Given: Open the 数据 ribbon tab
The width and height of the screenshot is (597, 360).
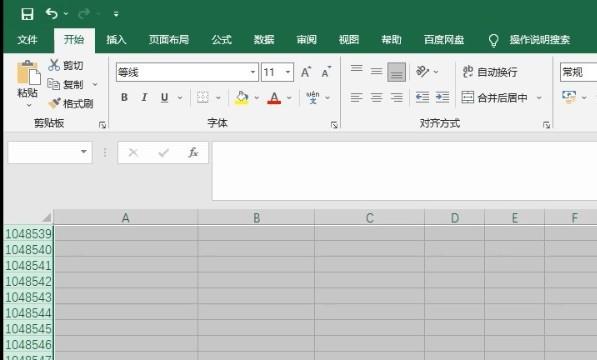Looking at the screenshot, I should (x=264, y=40).
